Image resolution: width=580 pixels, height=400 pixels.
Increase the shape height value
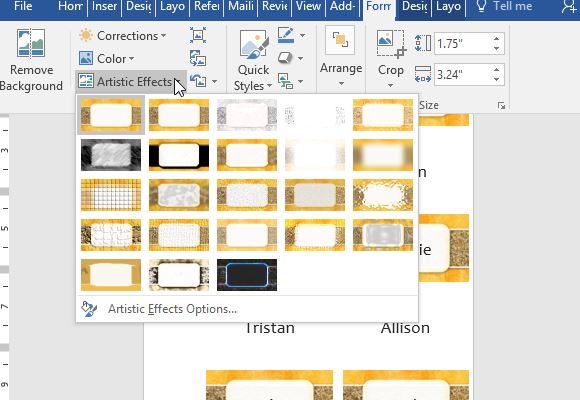(x=496, y=38)
